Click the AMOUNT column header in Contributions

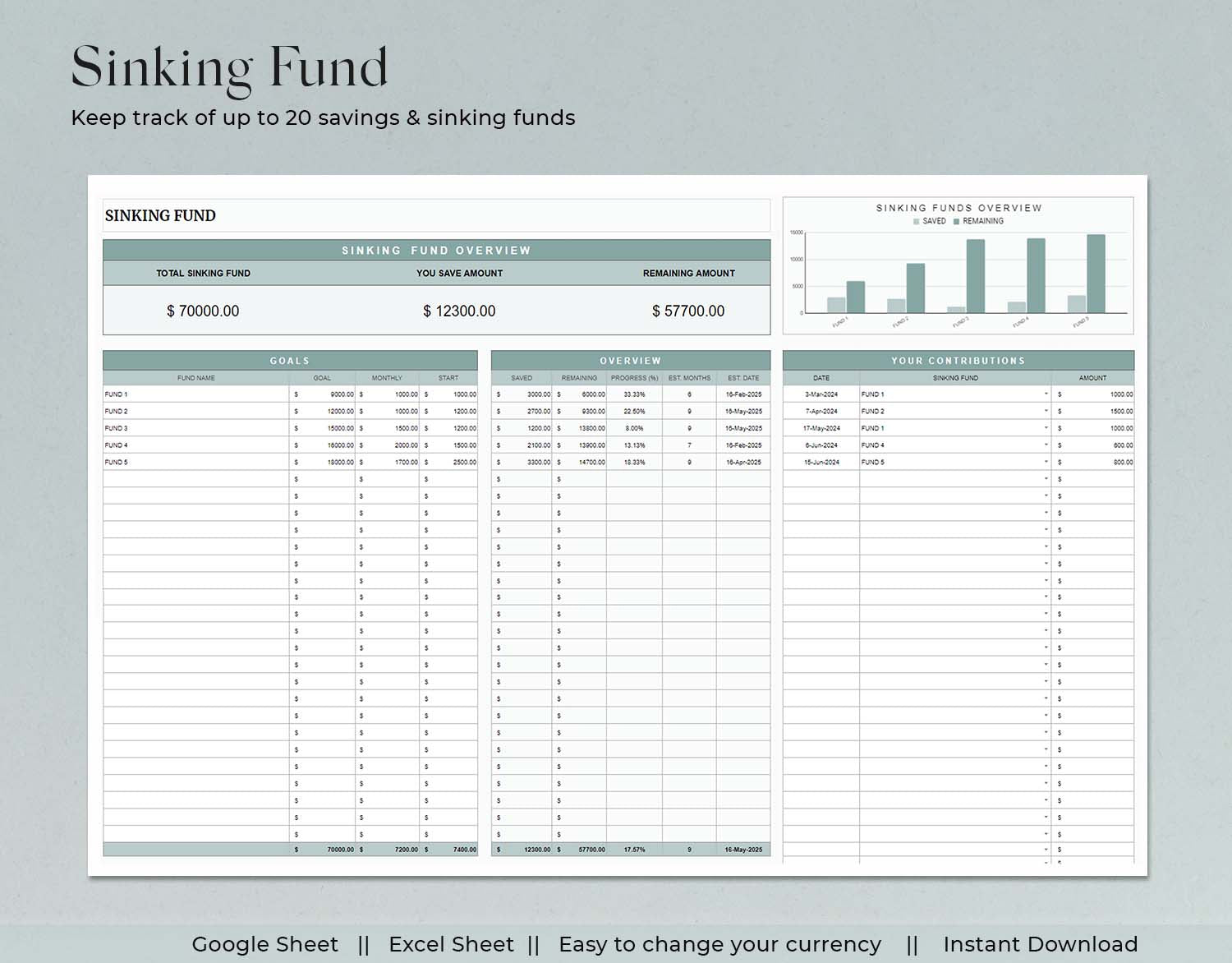pos(1093,378)
